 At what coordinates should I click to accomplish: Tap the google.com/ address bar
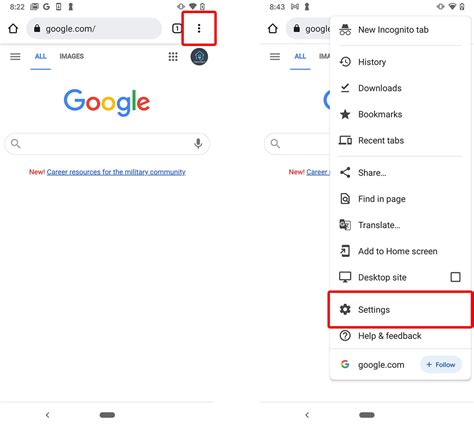click(94, 29)
